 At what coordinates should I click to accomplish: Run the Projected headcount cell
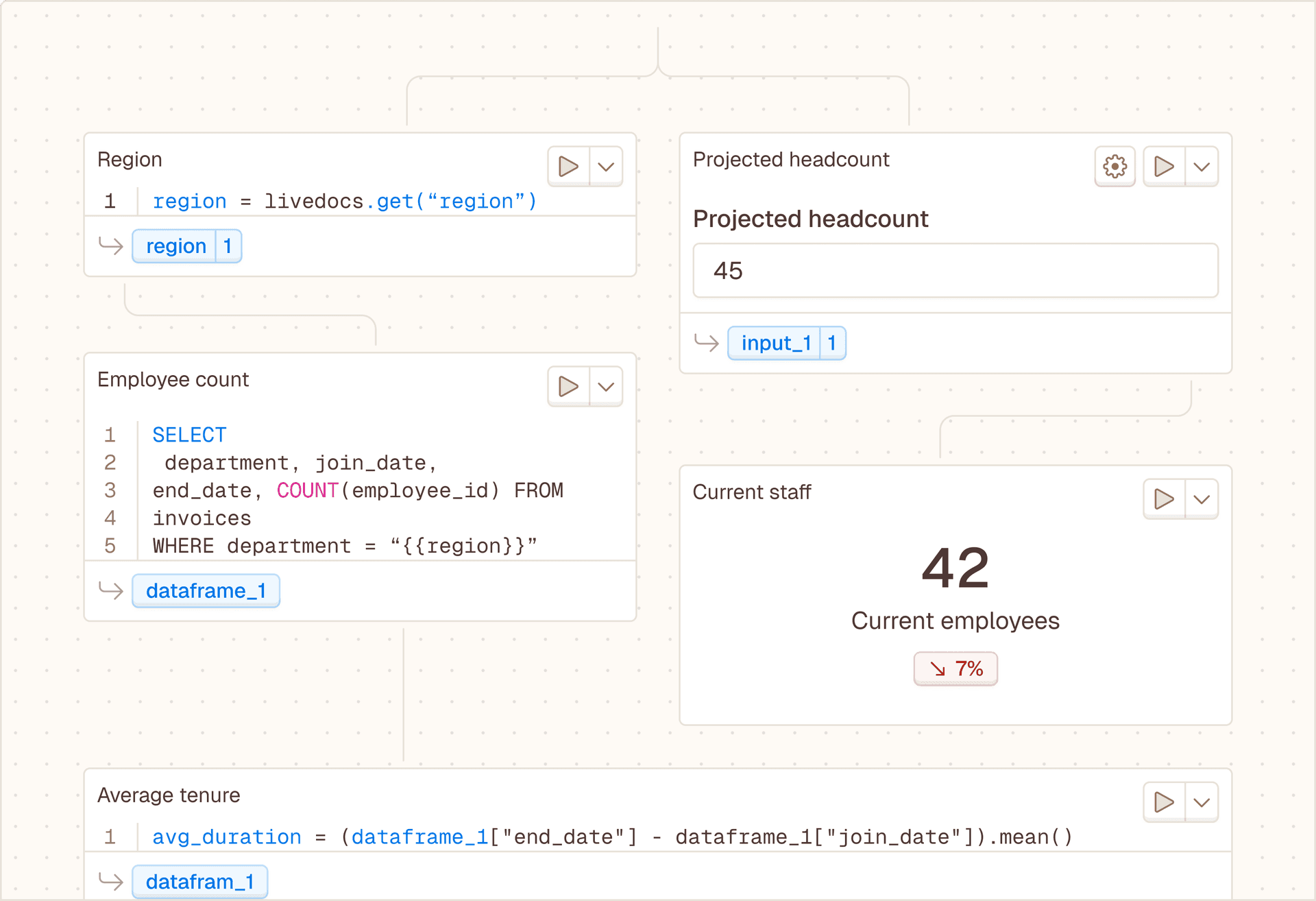point(1164,167)
